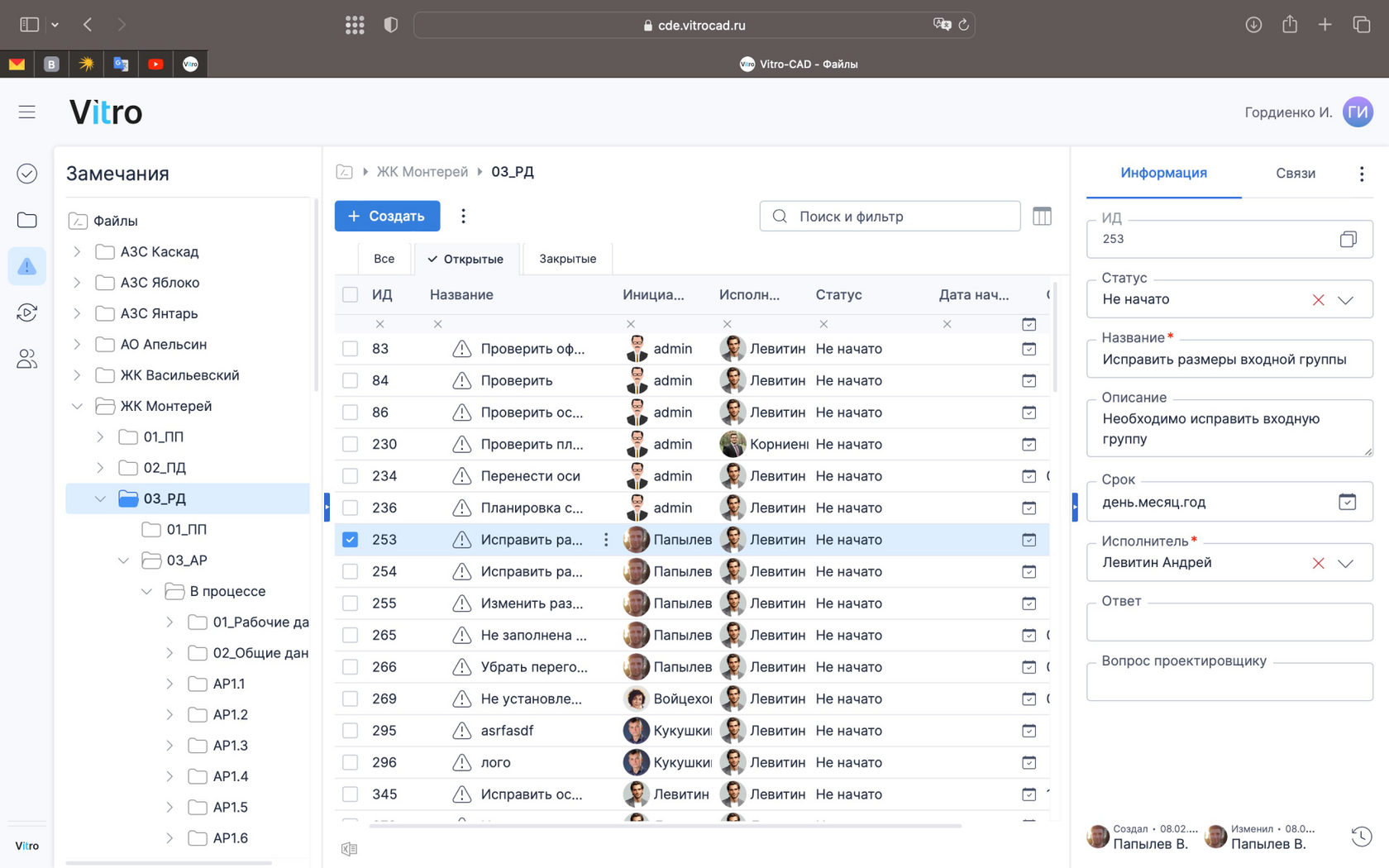Click the Safari share icon

[1290, 25]
